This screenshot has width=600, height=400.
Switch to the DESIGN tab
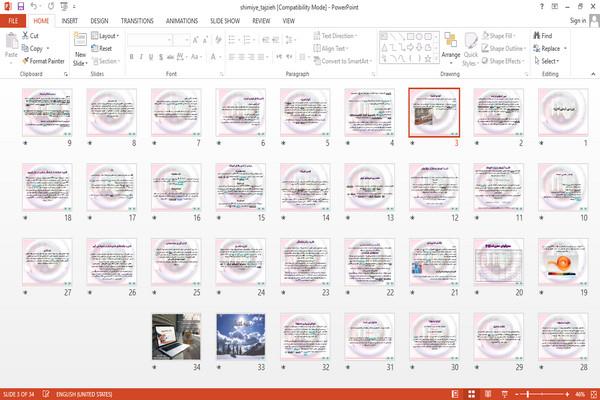pyautogui.click(x=99, y=21)
